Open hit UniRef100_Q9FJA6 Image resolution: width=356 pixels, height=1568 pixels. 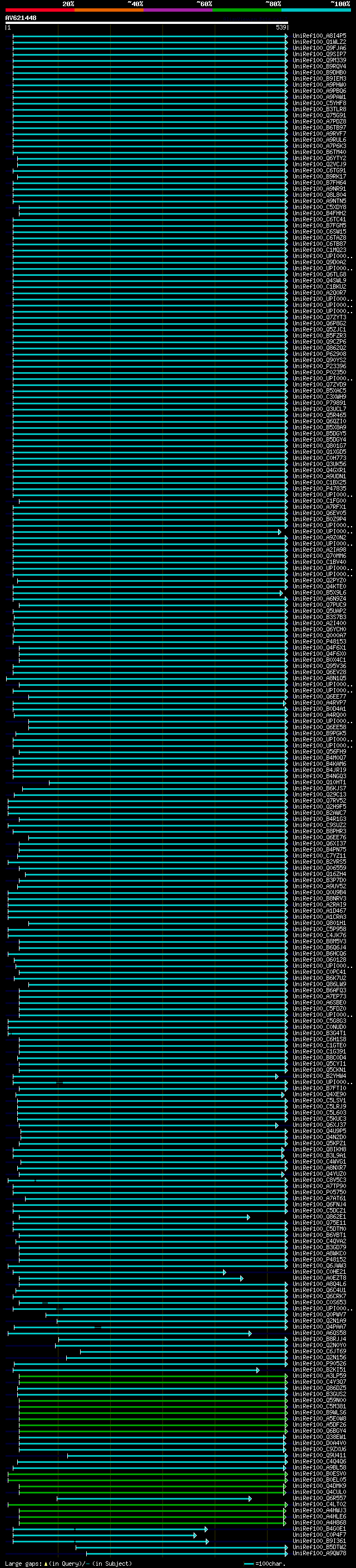(319, 48)
